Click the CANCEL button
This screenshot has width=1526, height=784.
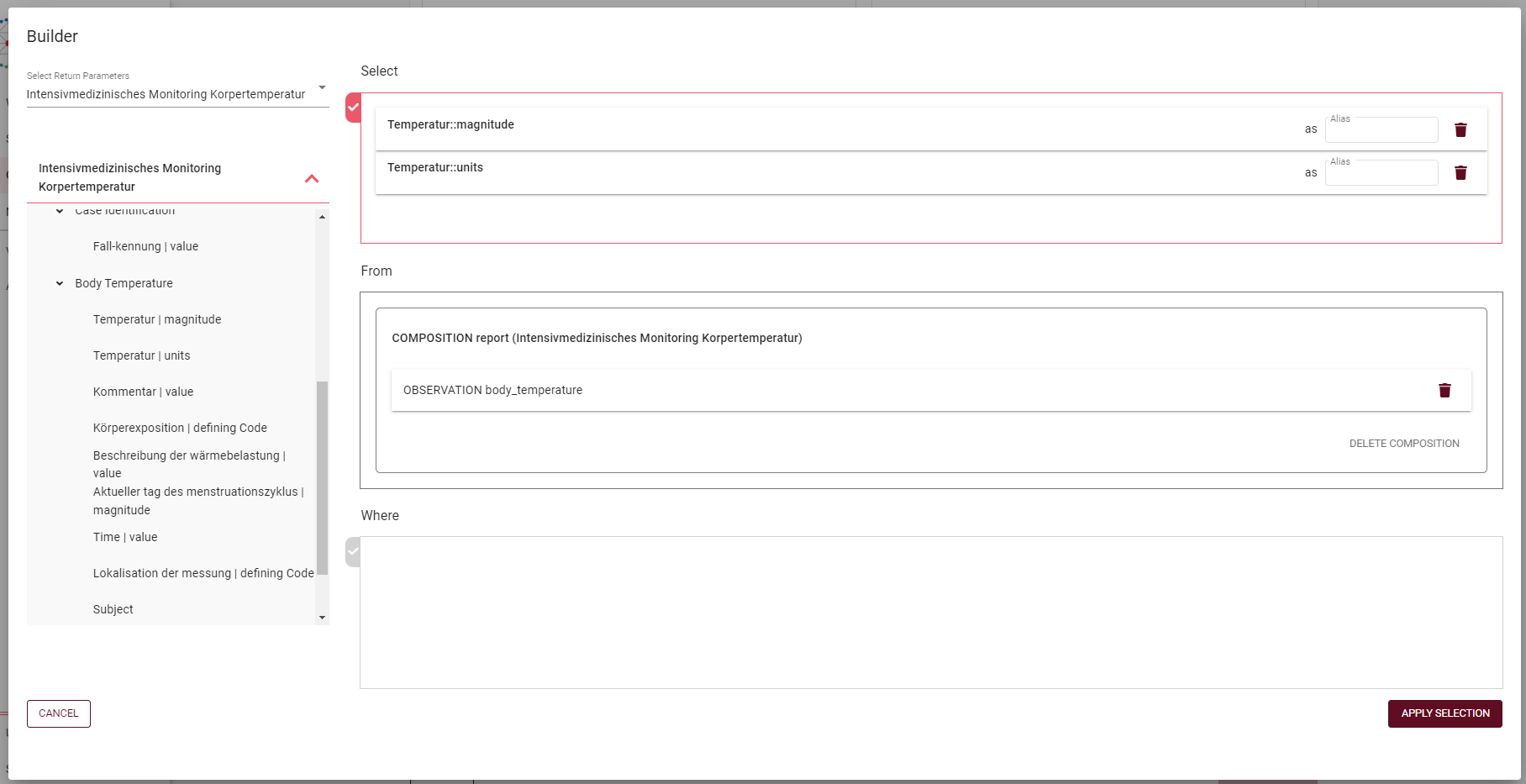(59, 713)
